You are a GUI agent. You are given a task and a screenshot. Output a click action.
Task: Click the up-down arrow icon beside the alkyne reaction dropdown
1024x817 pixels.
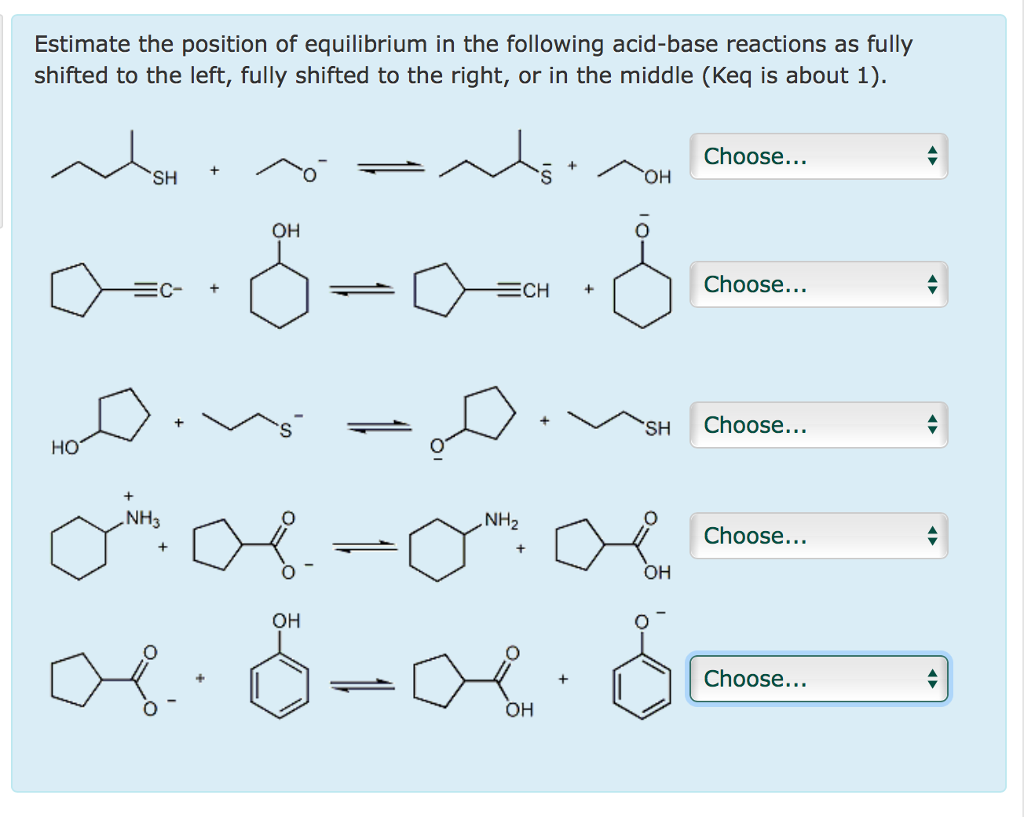tap(931, 285)
